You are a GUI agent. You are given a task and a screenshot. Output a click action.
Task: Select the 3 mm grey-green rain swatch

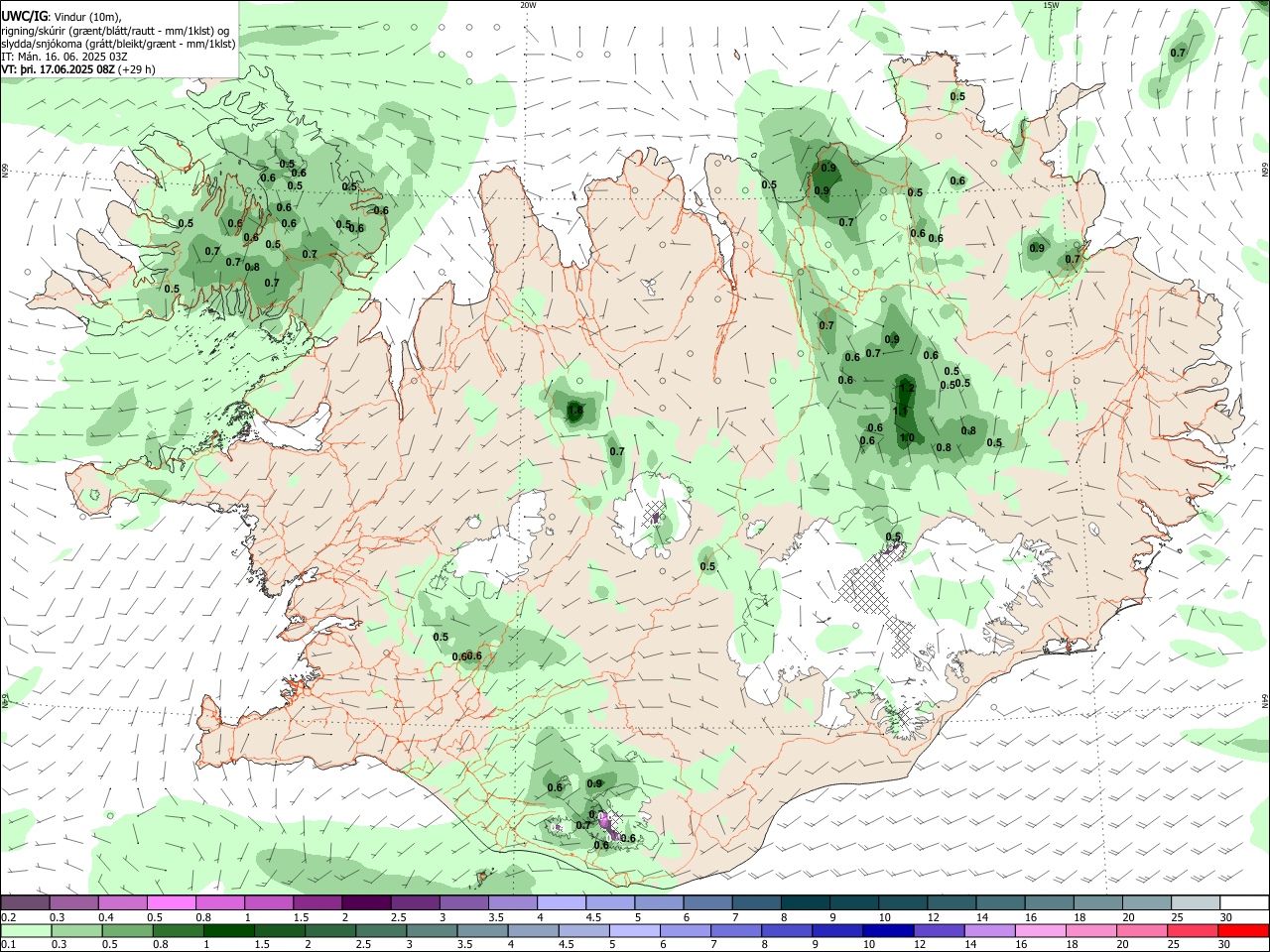[x=432, y=930]
